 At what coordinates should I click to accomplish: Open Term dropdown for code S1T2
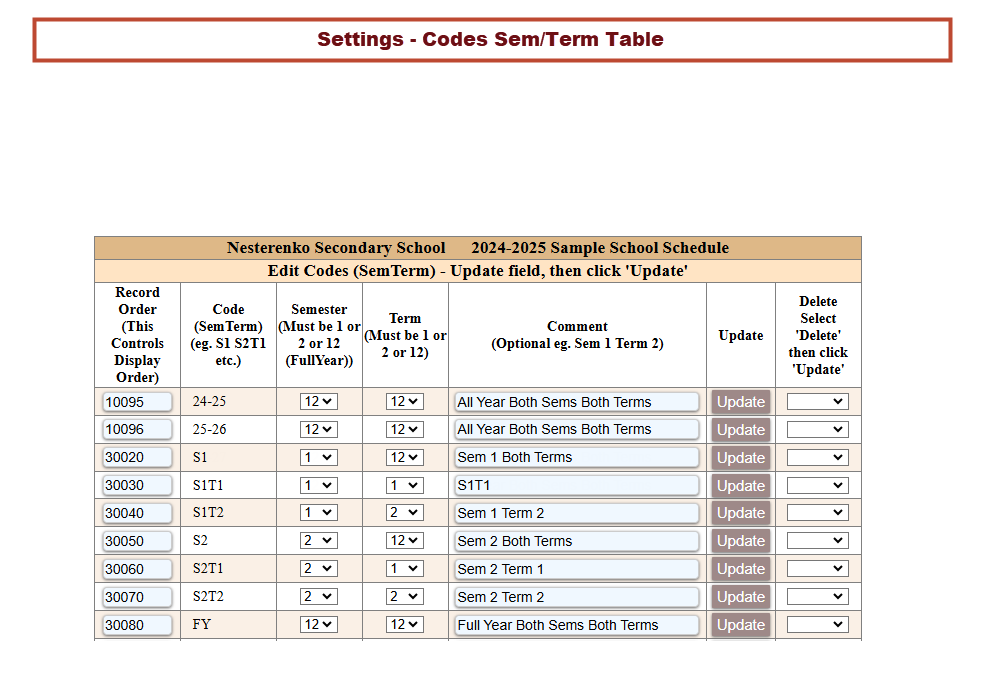point(405,513)
